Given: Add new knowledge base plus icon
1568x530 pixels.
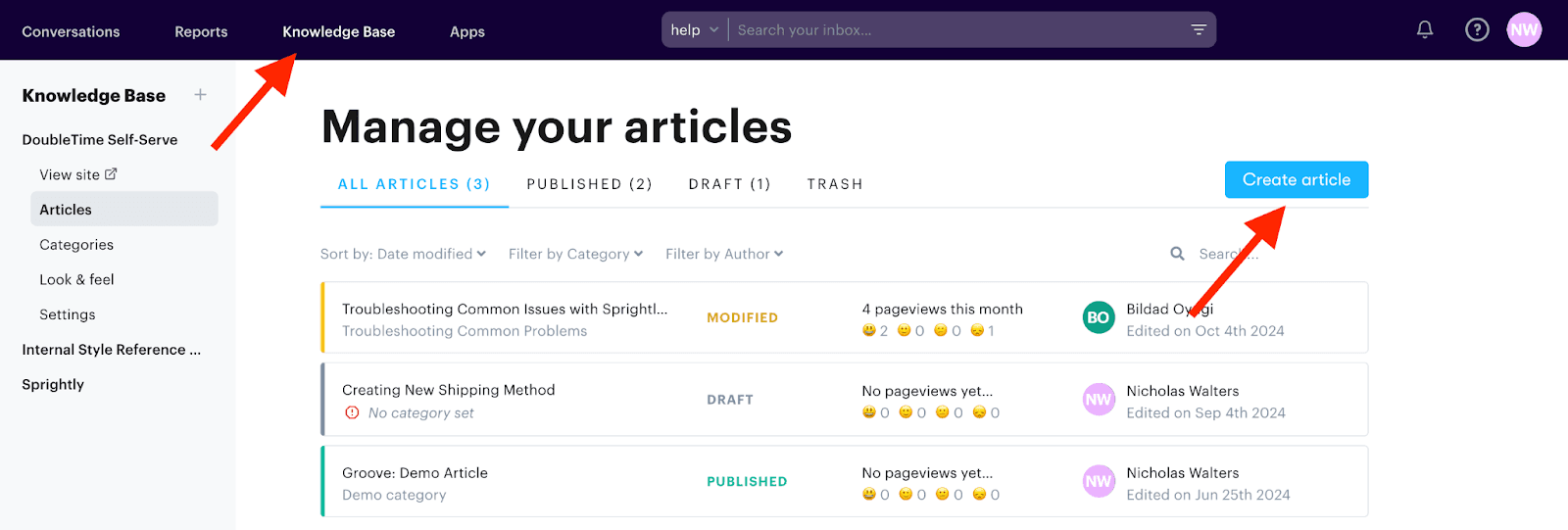Looking at the screenshot, I should (200, 95).
